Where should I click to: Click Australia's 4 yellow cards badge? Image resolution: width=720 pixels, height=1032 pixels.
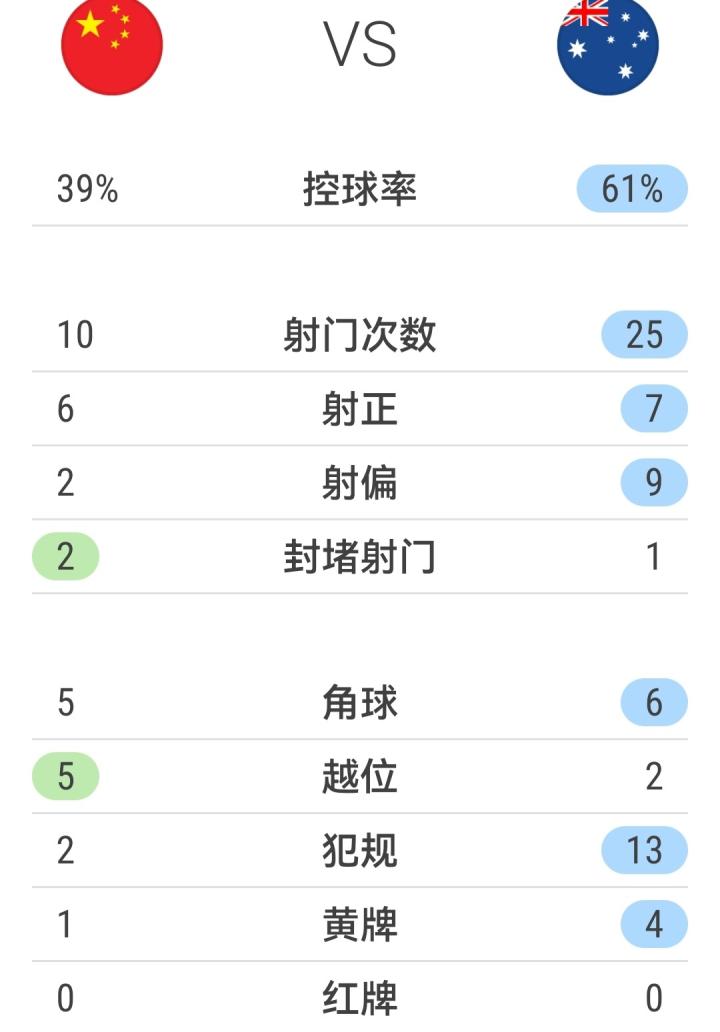pyautogui.click(x=653, y=925)
